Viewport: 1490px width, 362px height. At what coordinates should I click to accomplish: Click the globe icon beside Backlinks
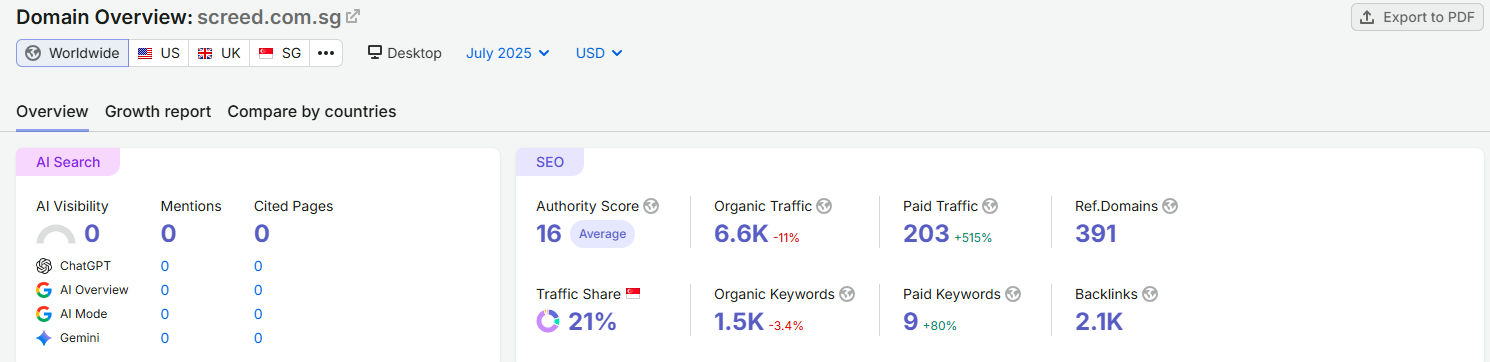point(1150,294)
